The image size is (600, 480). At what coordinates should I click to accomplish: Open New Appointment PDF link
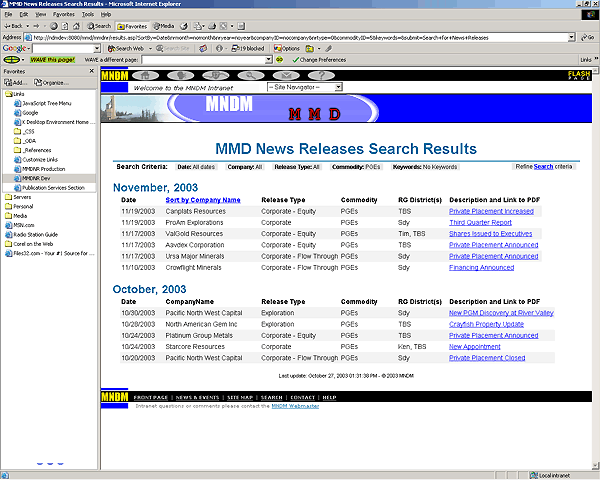(x=474, y=346)
